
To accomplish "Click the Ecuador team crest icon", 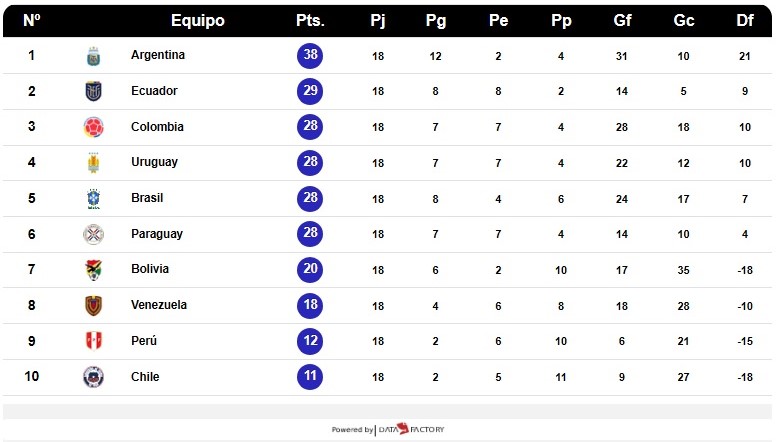I will pos(93,91).
